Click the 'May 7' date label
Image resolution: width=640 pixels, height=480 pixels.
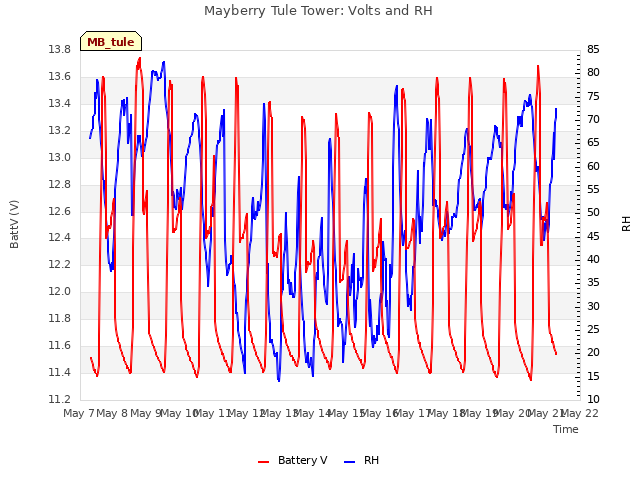[79, 413]
